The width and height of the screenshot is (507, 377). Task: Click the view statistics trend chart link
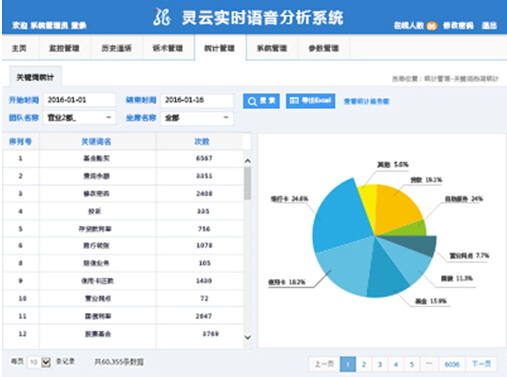[x=366, y=101]
